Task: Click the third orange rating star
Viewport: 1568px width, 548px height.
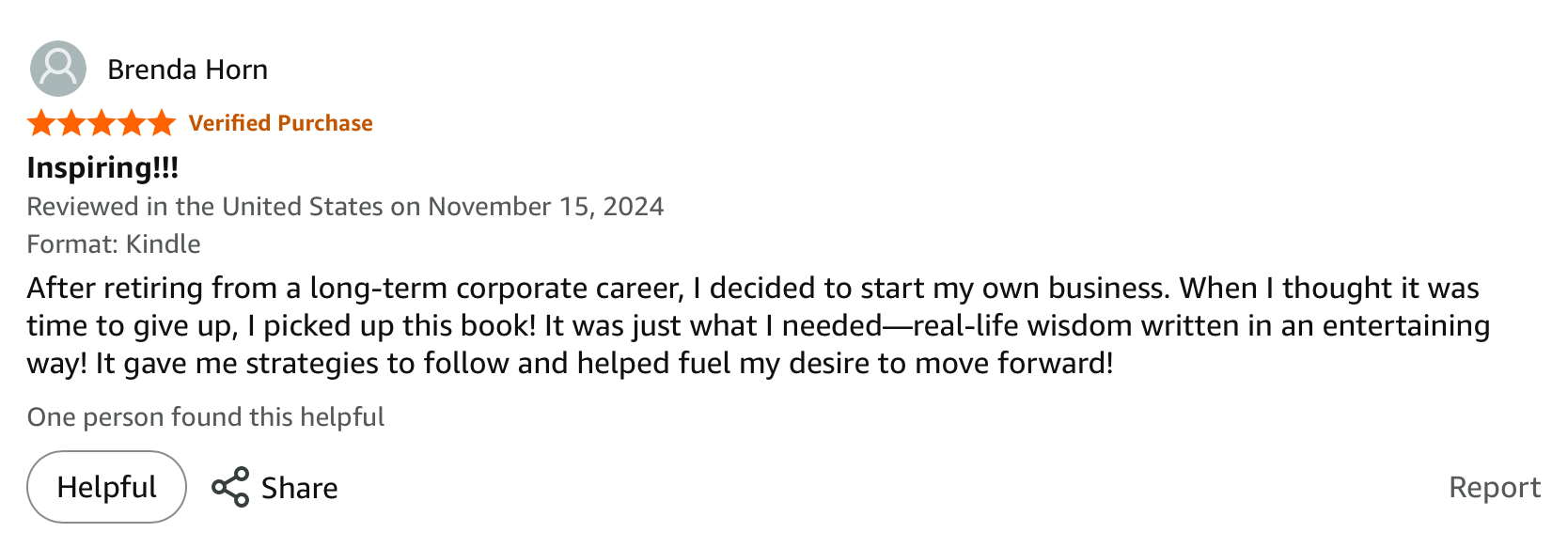Action: coord(102,123)
